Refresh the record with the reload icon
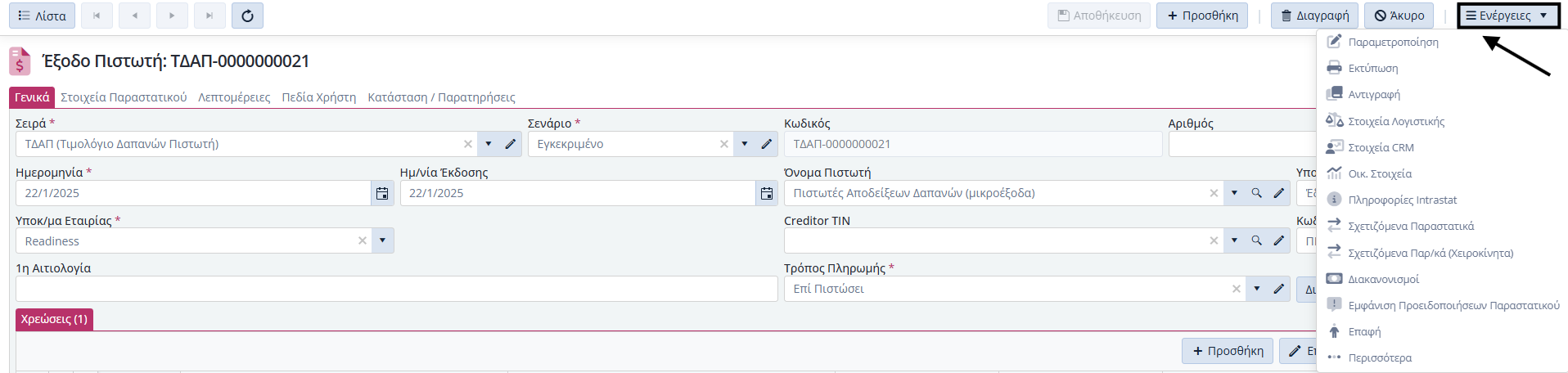The width and height of the screenshot is (1568, 373). click(x=247, y=16)
